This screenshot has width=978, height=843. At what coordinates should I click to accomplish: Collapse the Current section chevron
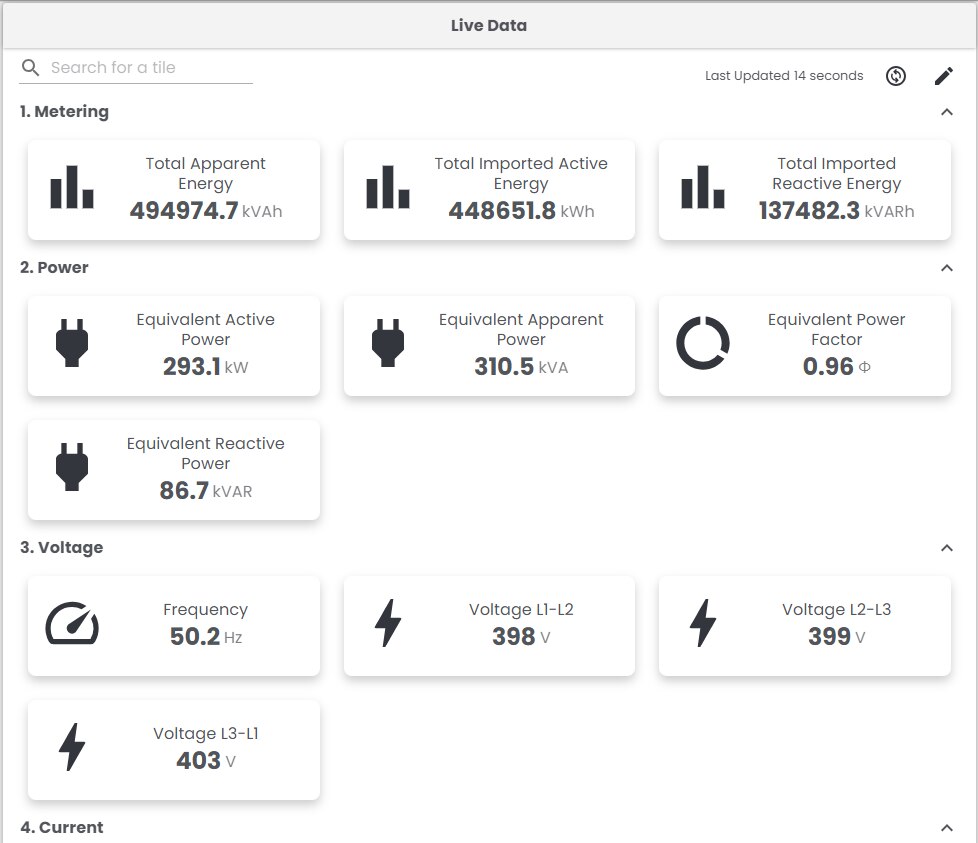pos(947,827)
